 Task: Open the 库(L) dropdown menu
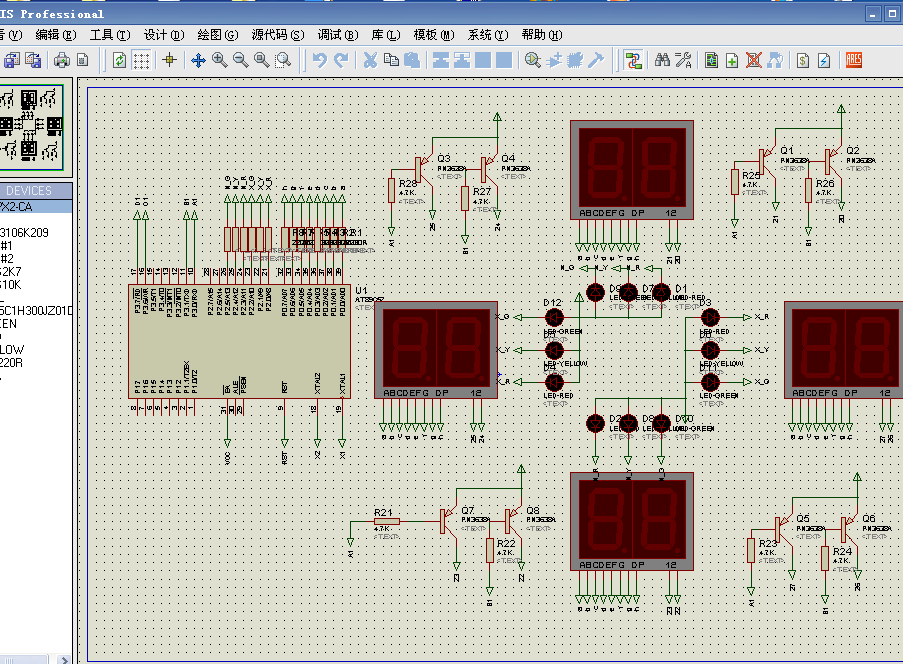385,34
